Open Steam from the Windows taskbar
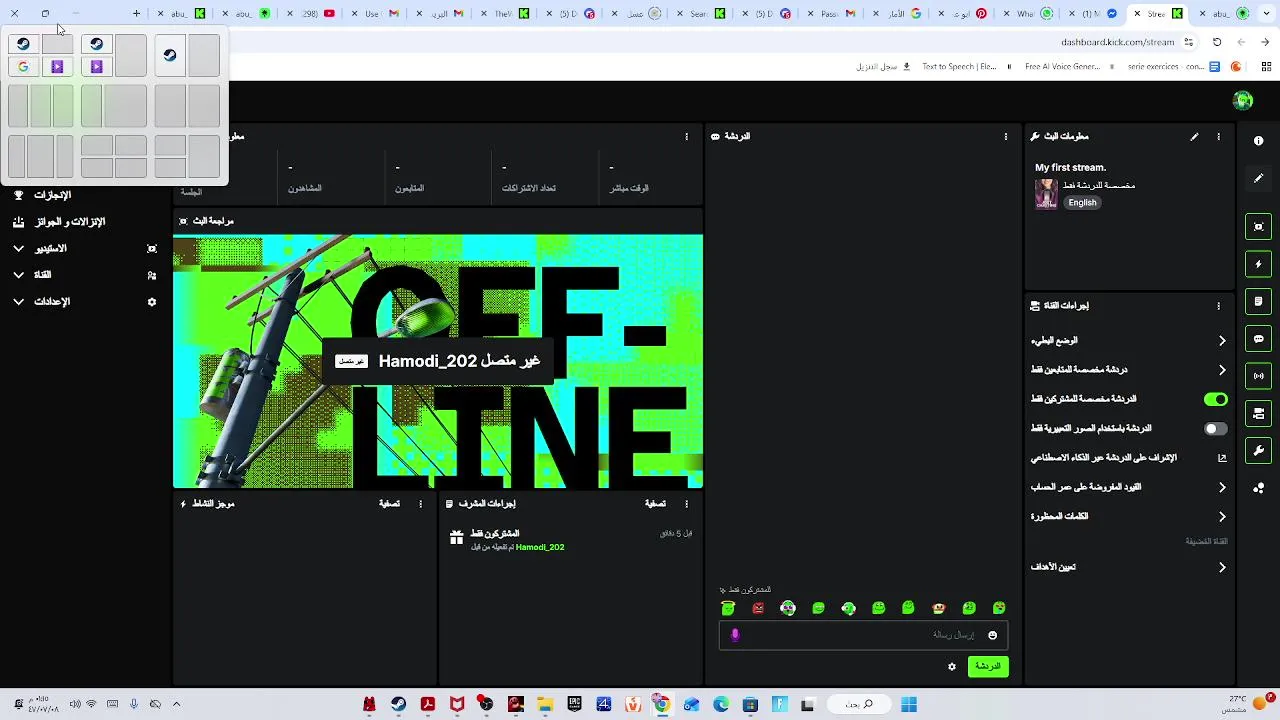Image resolution: width=1280 pixels, height=720 pixels. pos(398,705)
